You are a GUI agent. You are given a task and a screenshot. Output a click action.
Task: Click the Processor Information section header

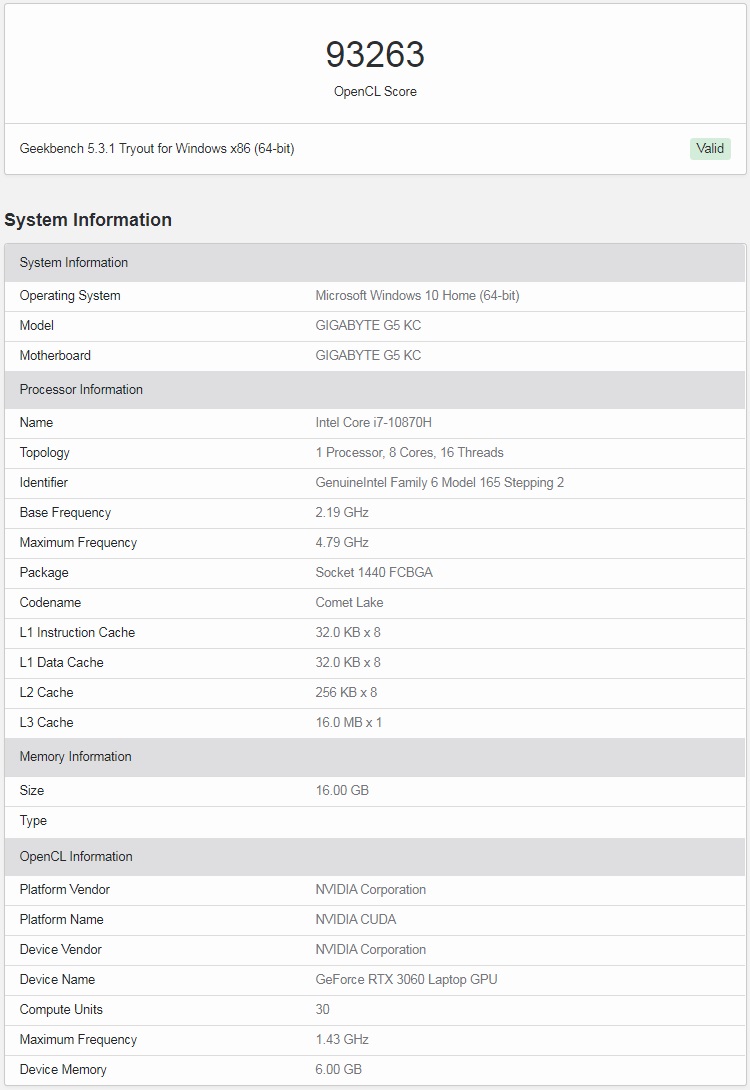(x=81, y=390)
